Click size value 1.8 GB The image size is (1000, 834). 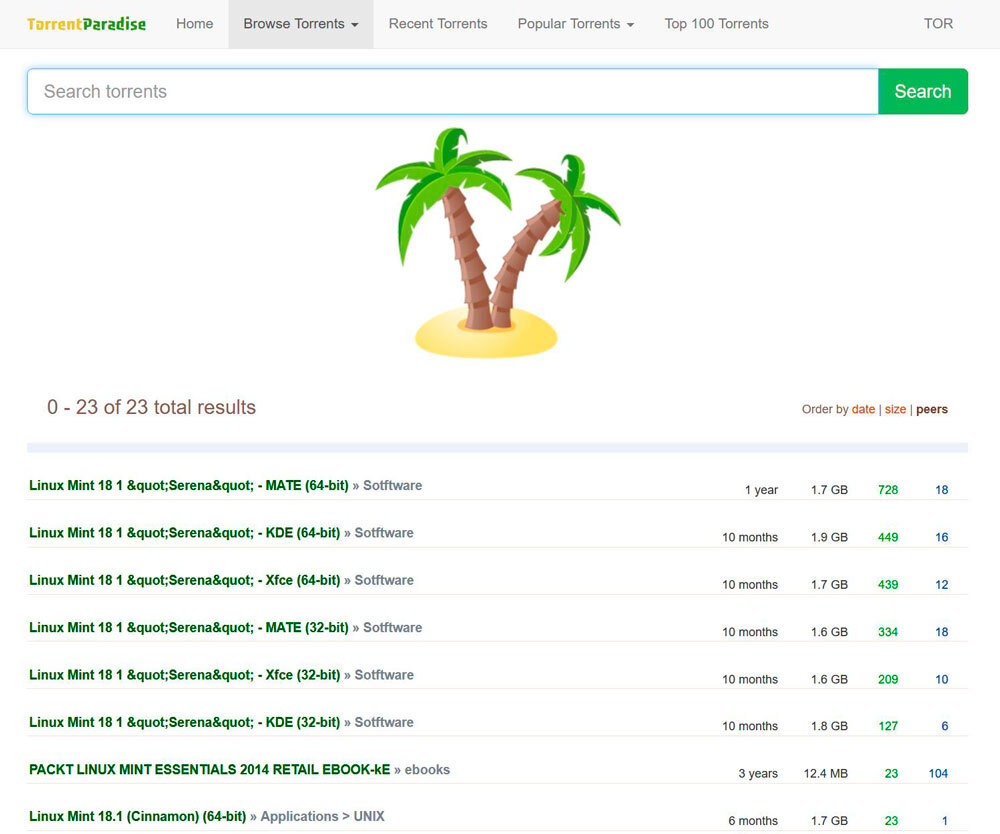[829, 726]
